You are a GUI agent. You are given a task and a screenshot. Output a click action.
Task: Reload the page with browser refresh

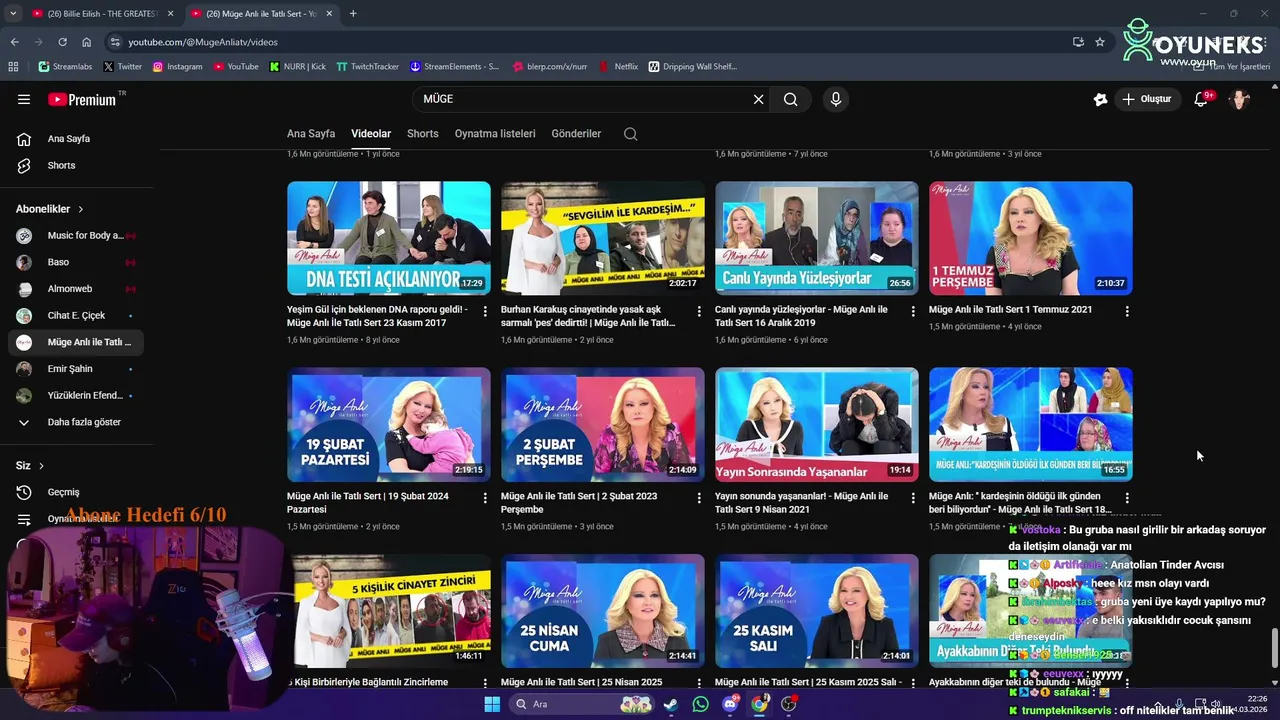click(62, 42)
